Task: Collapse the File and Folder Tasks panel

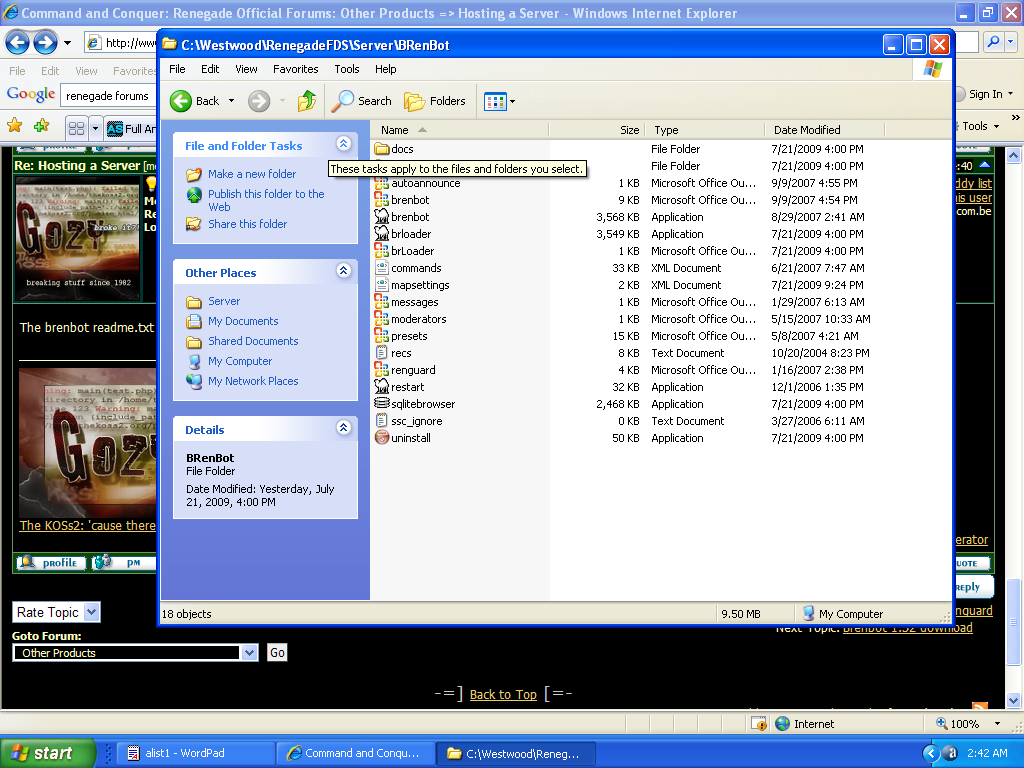Action: (x=343, y=145)
